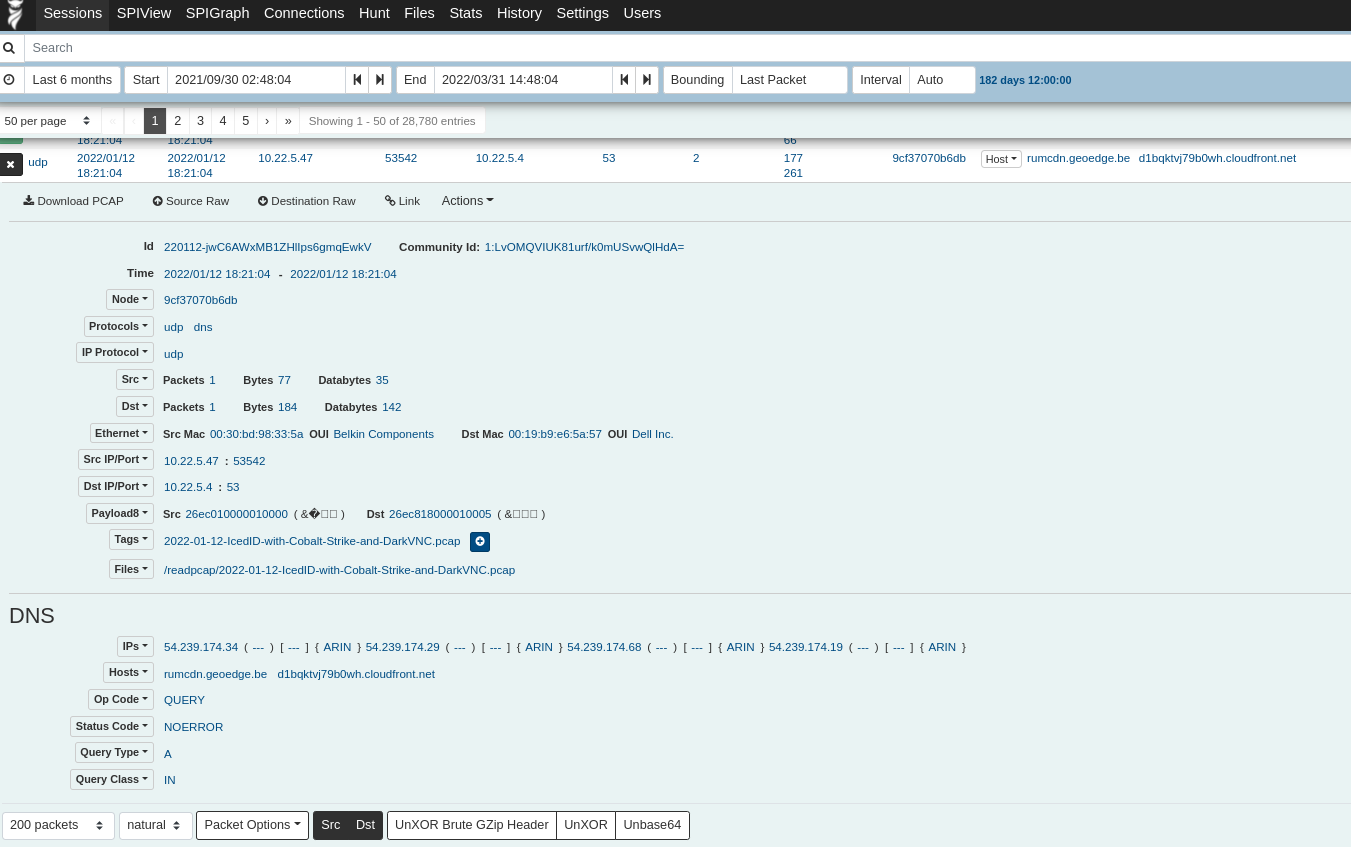This screenshot has height=847, width=1351.
Task: Go to next results page arrow
Action: tap(267, 121)
